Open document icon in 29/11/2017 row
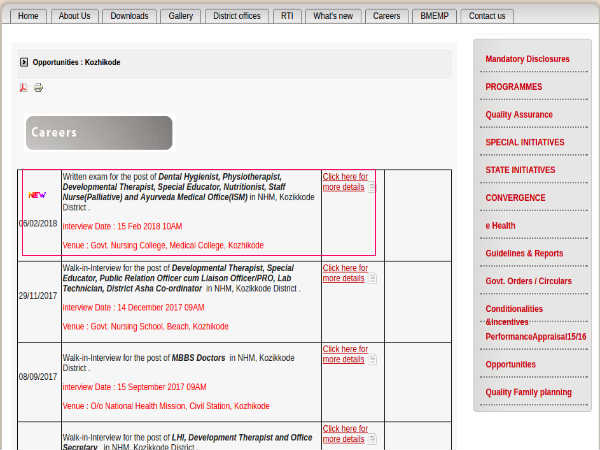The image size is (600, 450). coord(372,278)
